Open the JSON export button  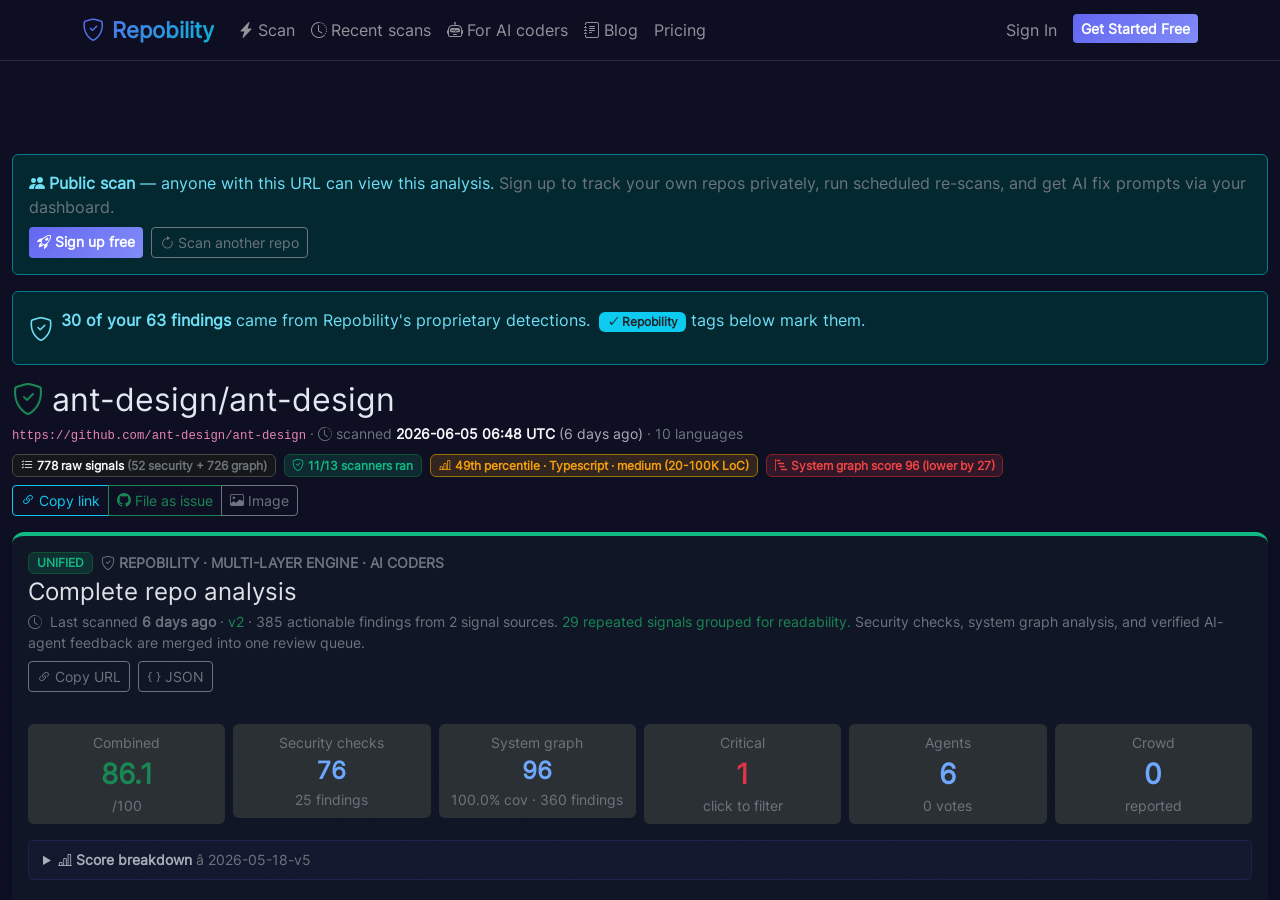175,676
